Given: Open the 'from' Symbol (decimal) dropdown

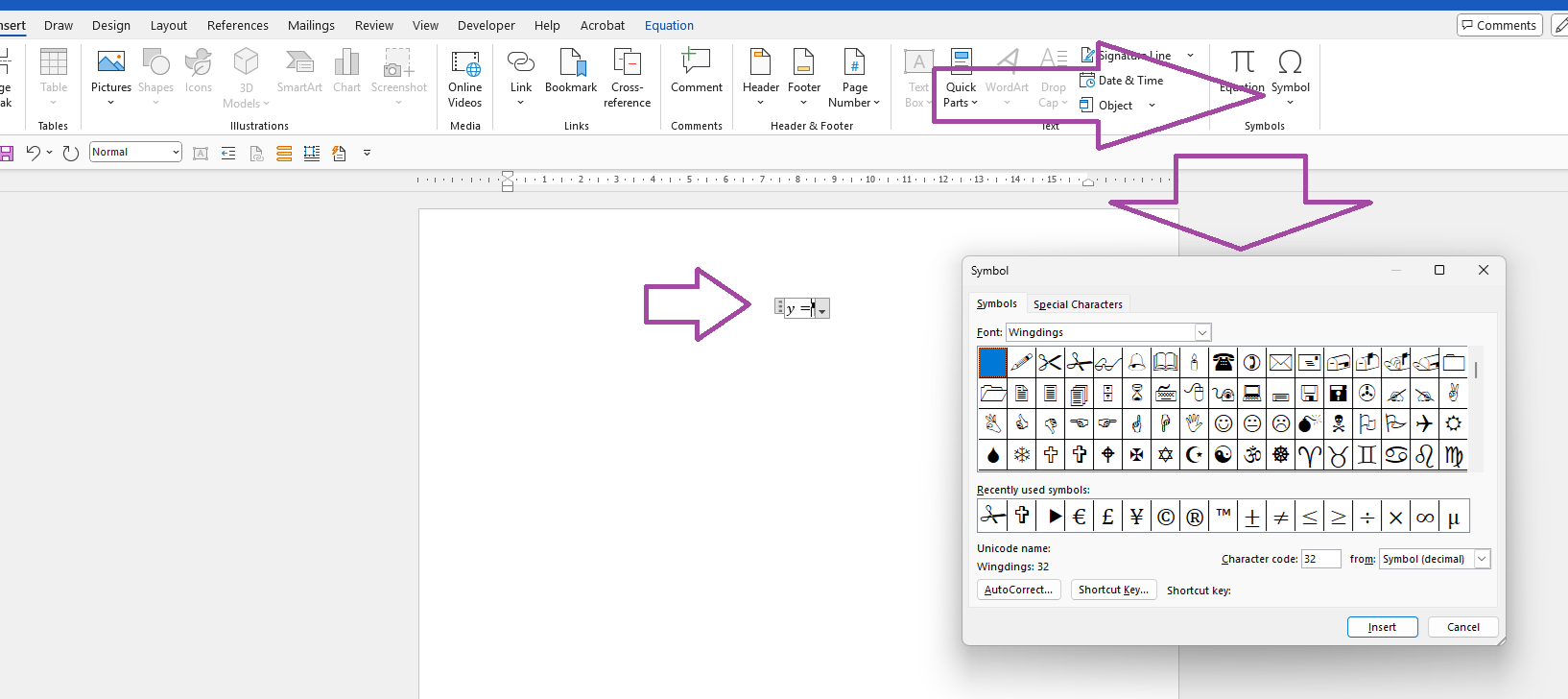Looking at the screenshot, I should click(1482, 559).
